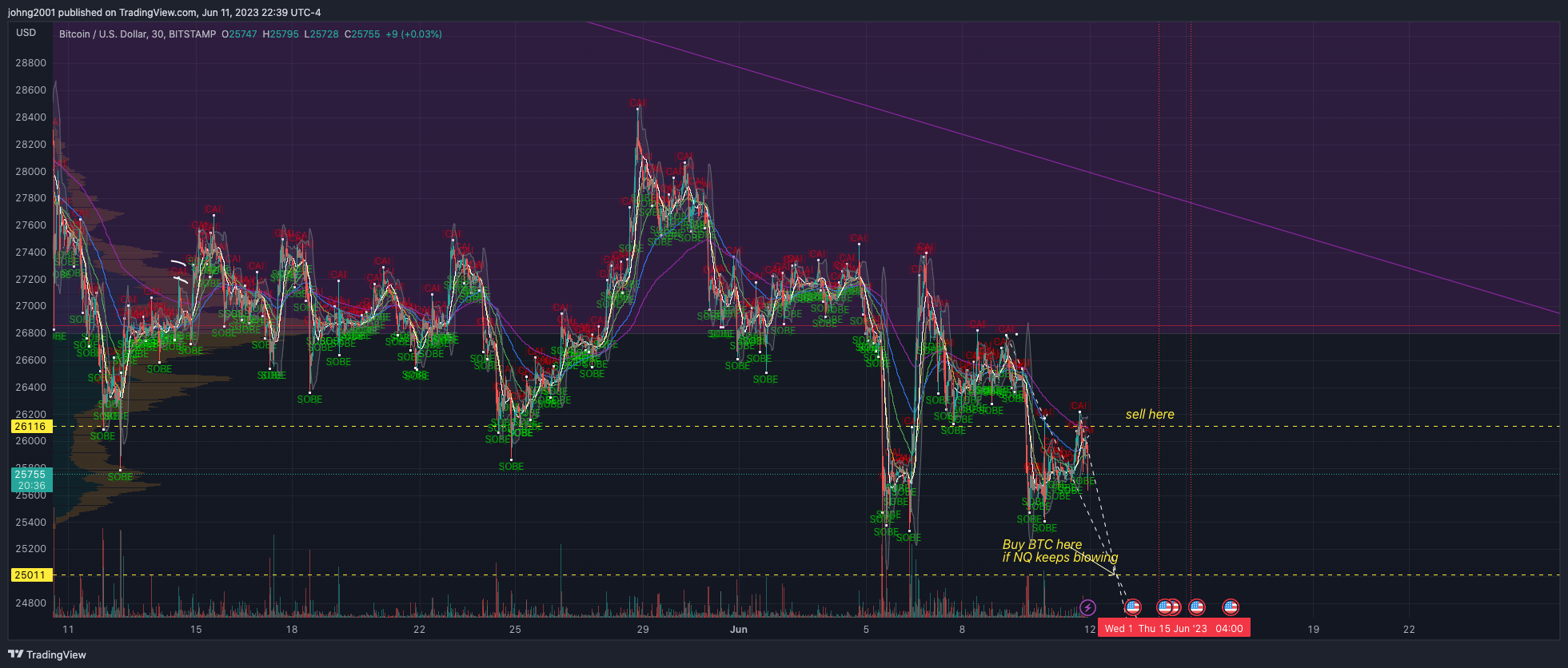Click the +9 (+0.03%) change value
Viewport: 1568px width, 668px height.
pos(413,34)
